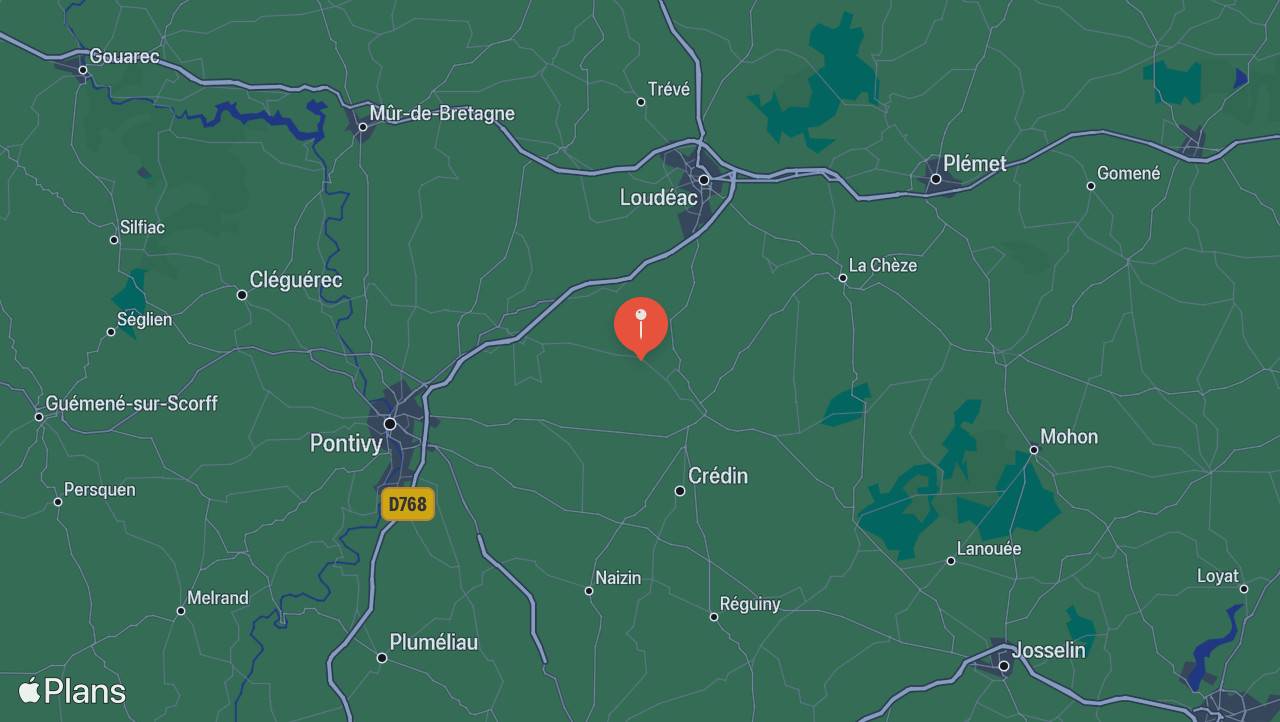Click the Crédin town marker dot
Image resolution: width=1280 pixels, height=722 pixels.
(680, 491)
